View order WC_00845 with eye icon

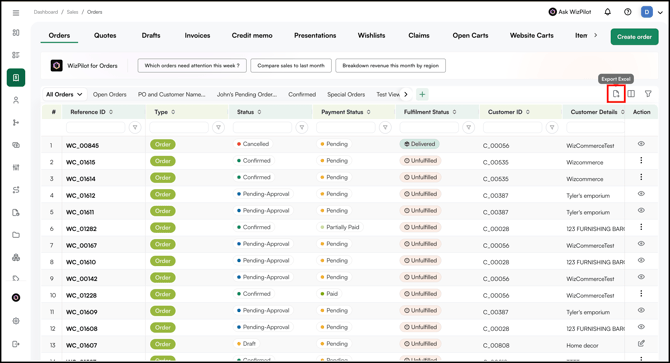coord(641,144)
